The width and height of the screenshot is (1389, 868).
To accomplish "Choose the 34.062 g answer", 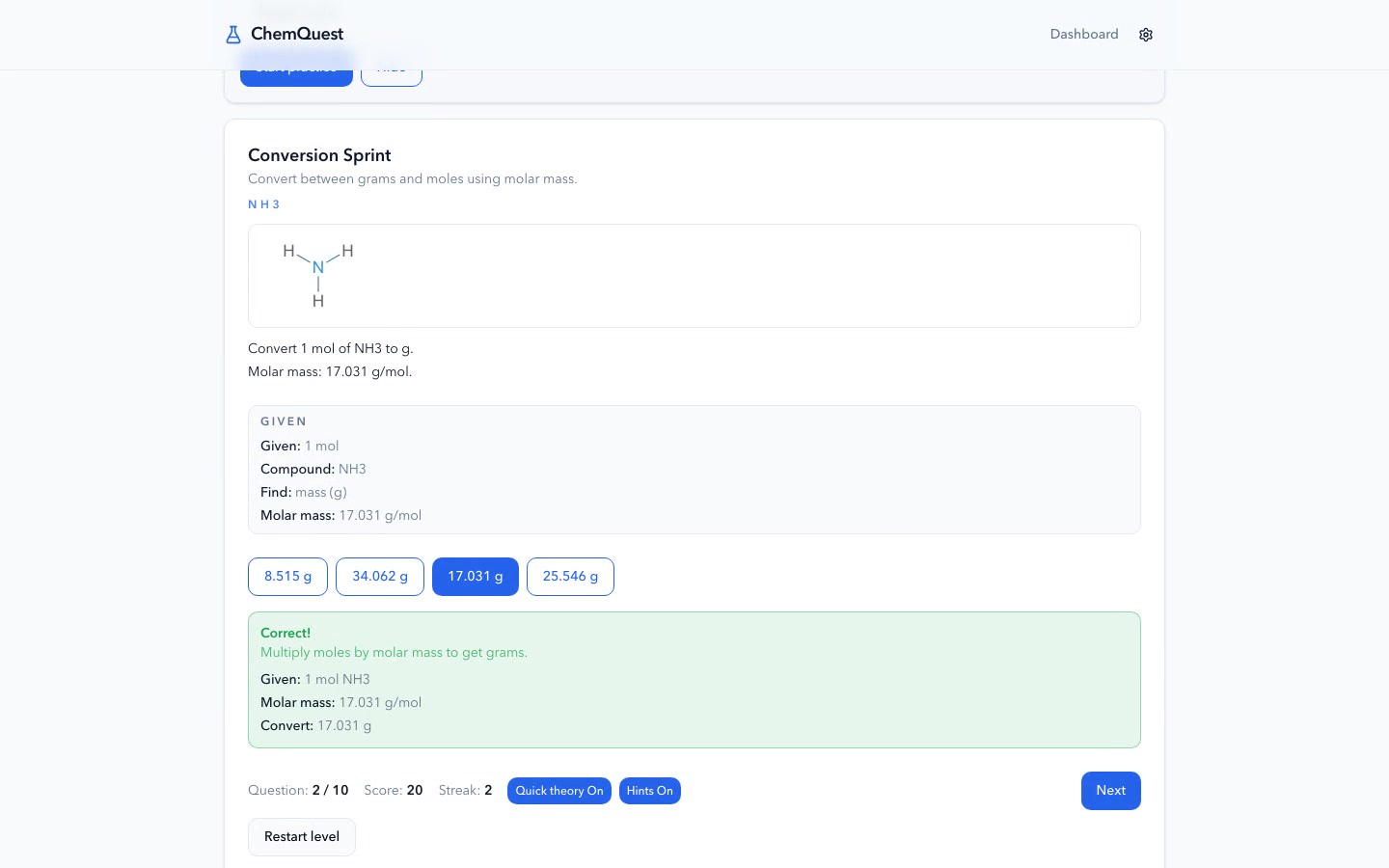I will click(x=380, y=577).
